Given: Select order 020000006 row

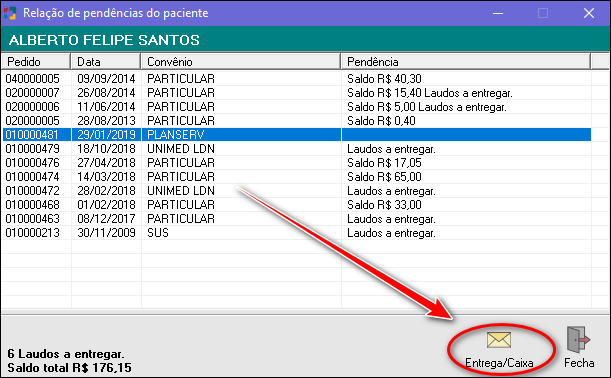Looking at the screenshot, I should [x=296, y=107].
